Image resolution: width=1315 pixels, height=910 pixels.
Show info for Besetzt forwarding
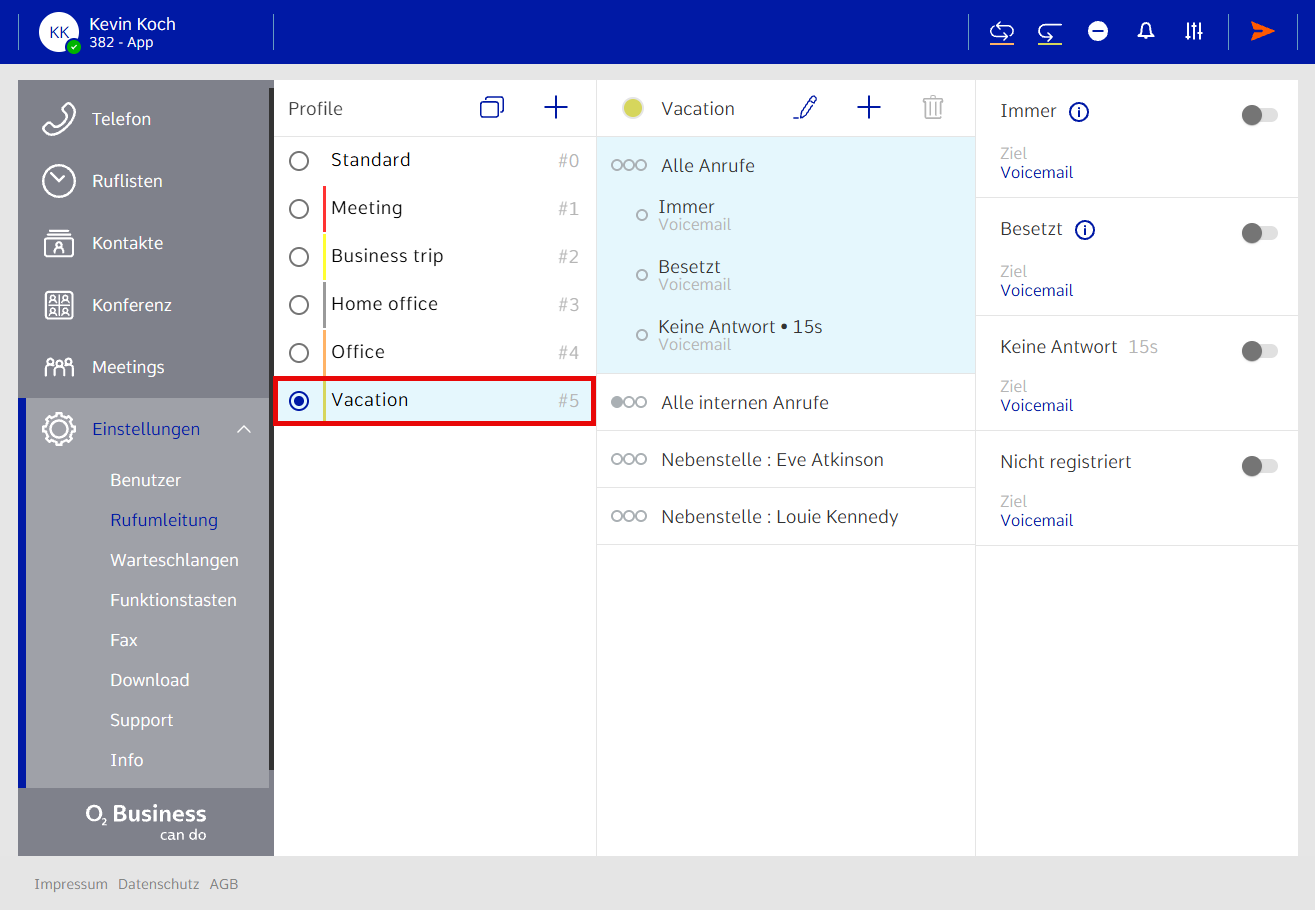click(x=1085, y=230)
